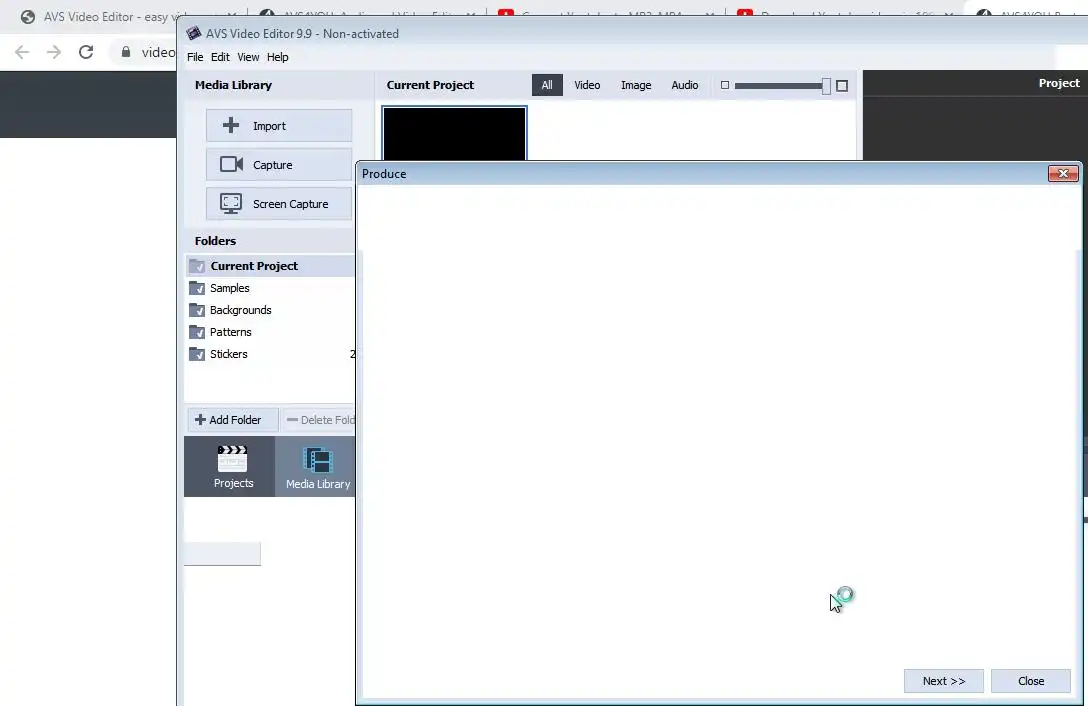Click Next >> in the Produce dialog

pos(944,681)
